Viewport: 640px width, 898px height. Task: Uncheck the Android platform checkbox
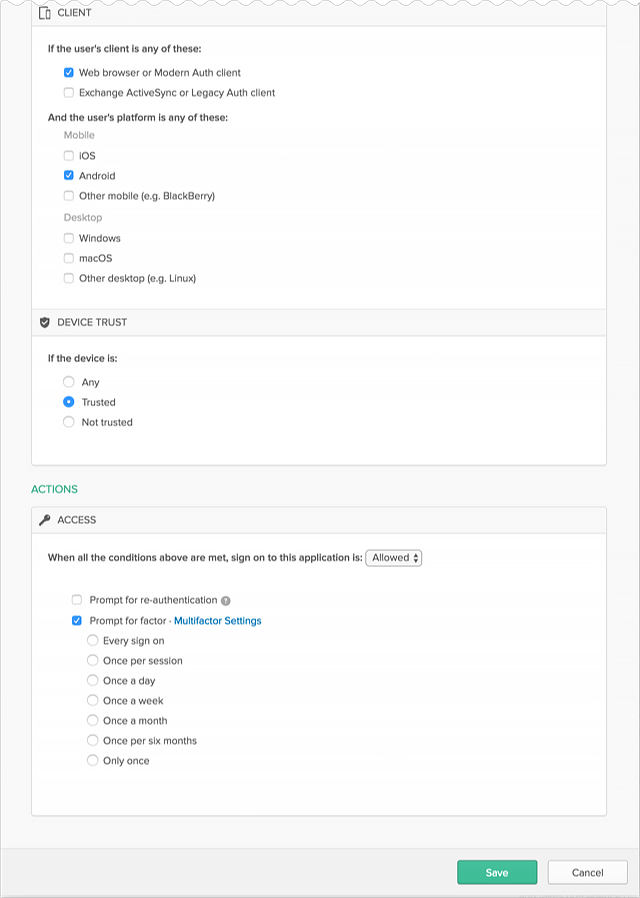(x=68, y=176)
